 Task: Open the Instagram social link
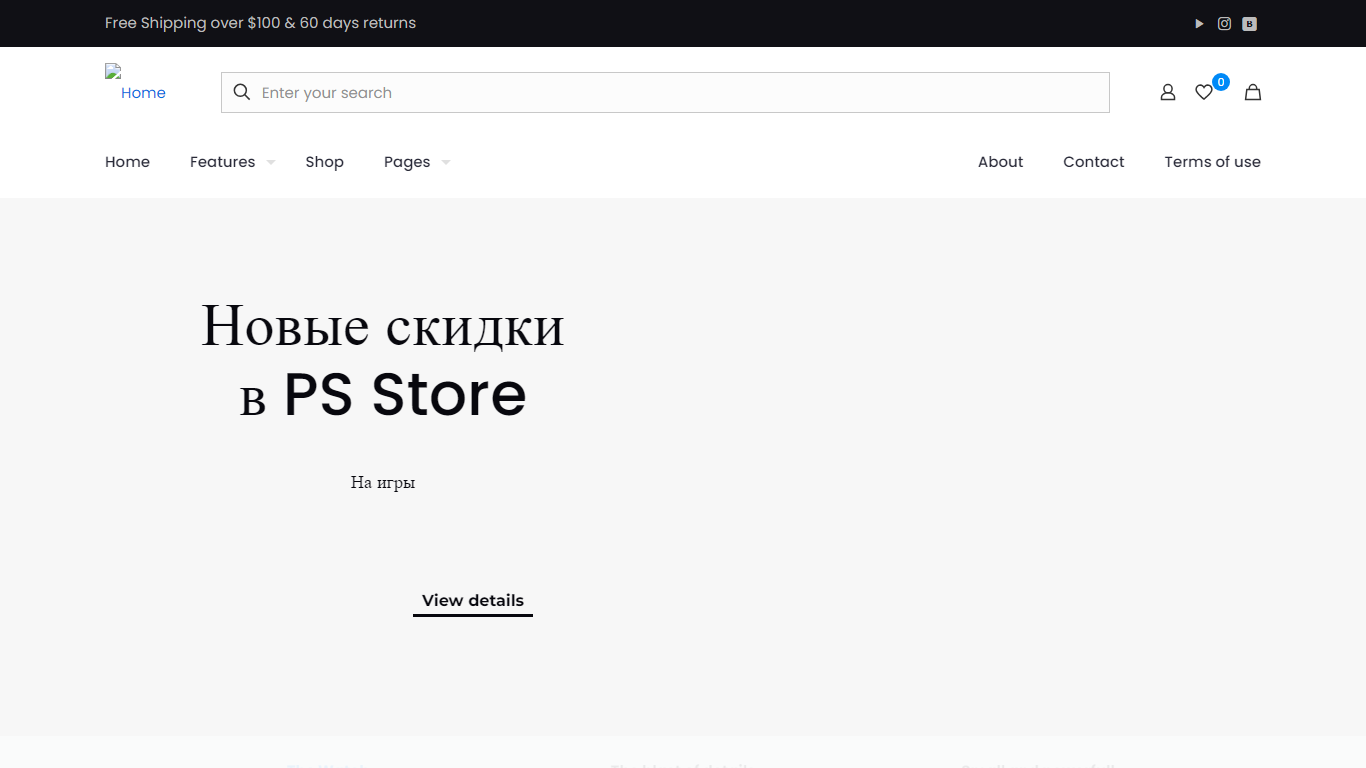click(1224, 24)
